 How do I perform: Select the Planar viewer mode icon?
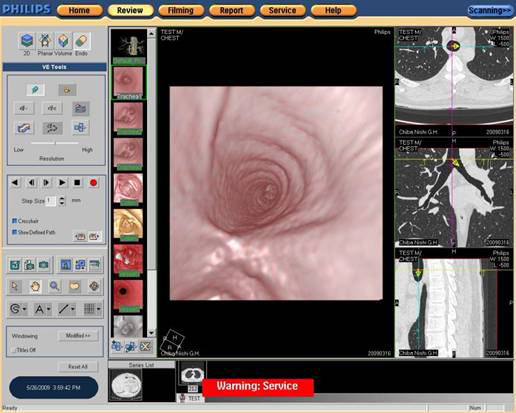click(45, 41)
